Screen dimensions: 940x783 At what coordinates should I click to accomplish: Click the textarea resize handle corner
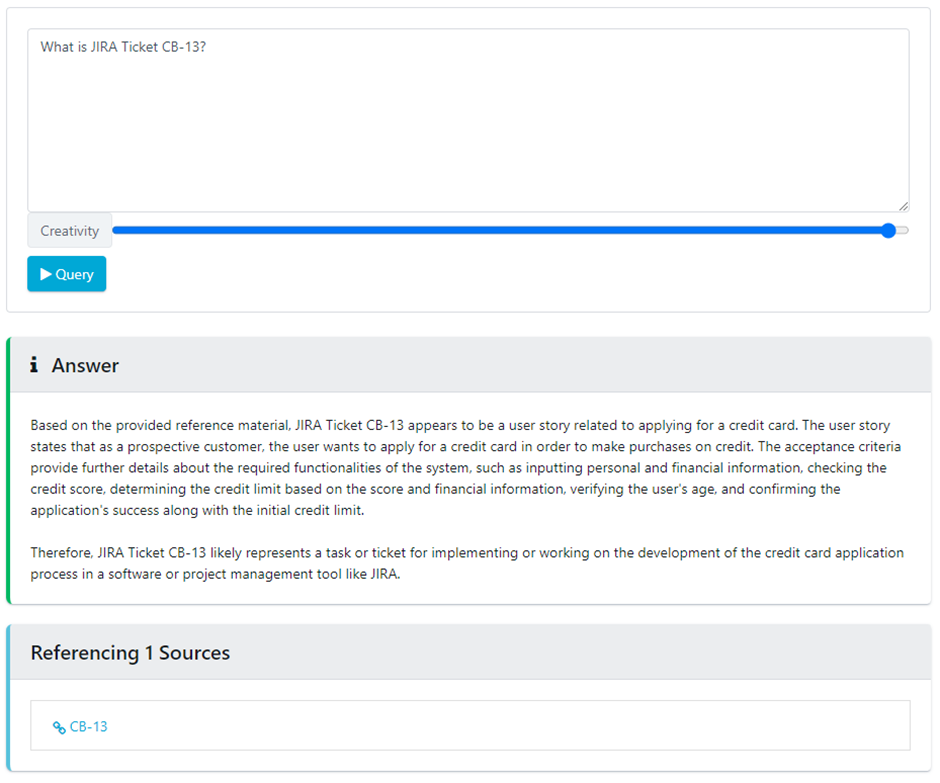(903, 206)
